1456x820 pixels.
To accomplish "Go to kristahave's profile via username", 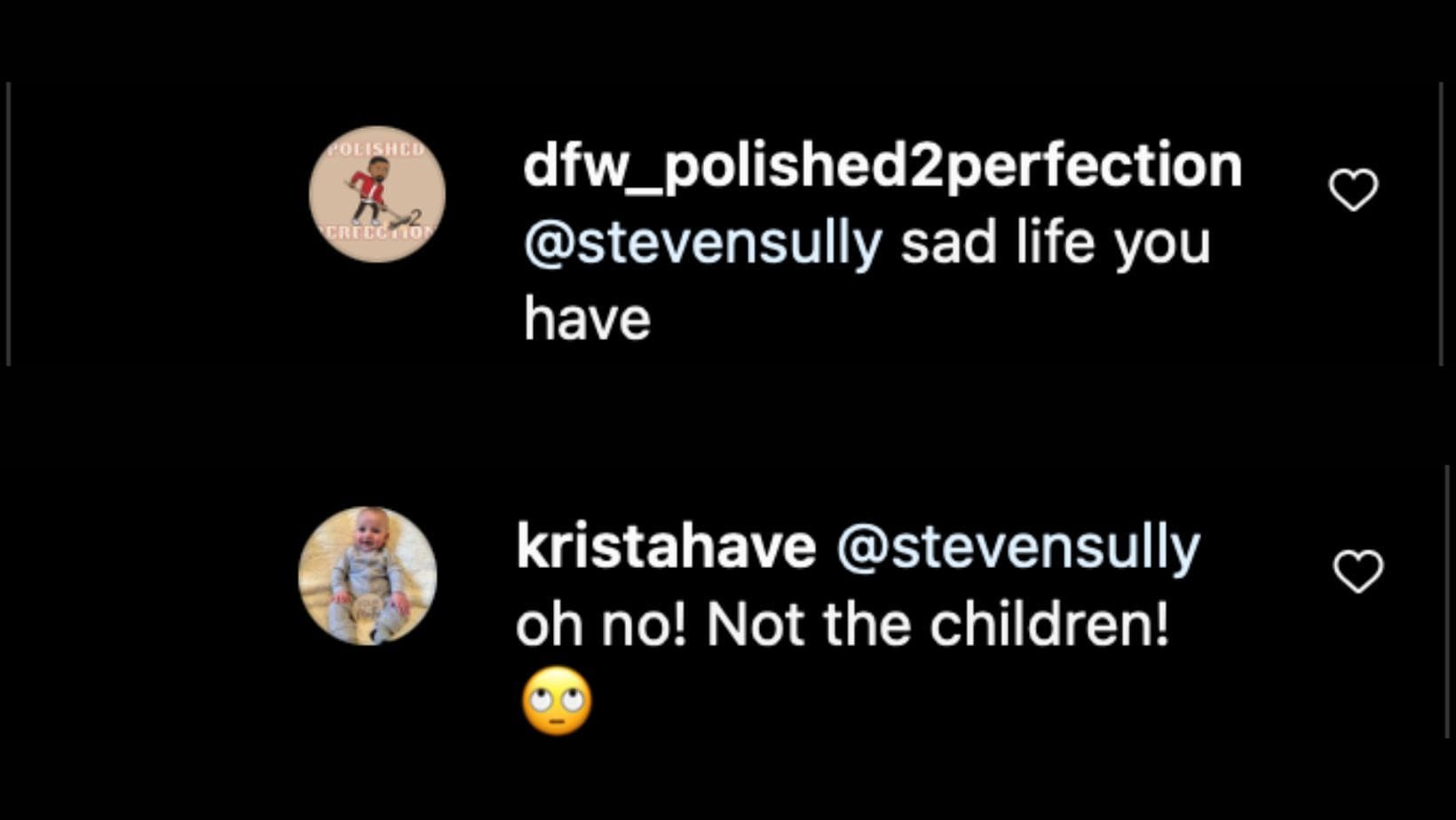I will click(666, 547).
